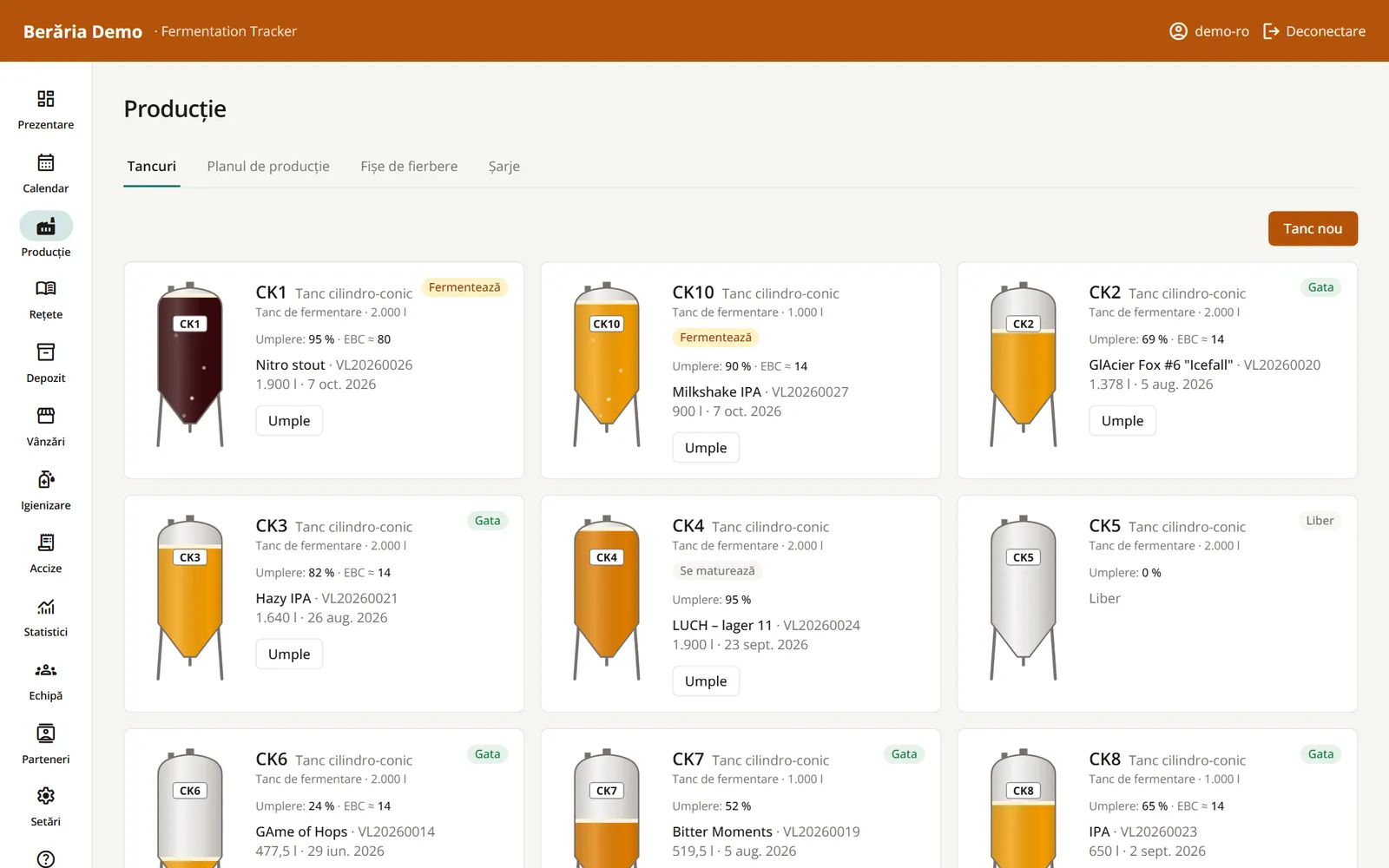
Task: Click the Nitro stout batch name
Action: (x=290, y=365)
